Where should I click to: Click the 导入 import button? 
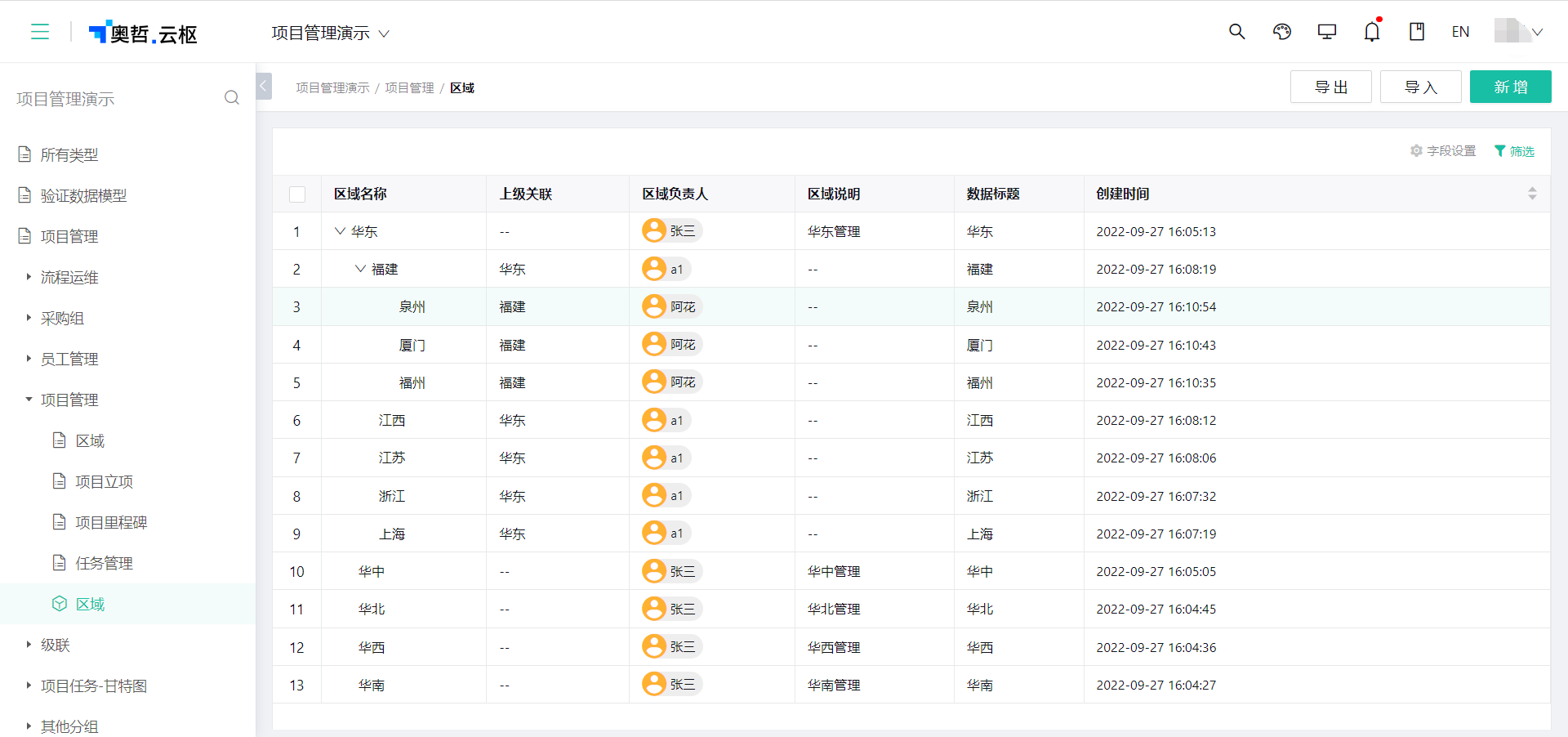click(x=1421, y=87)
